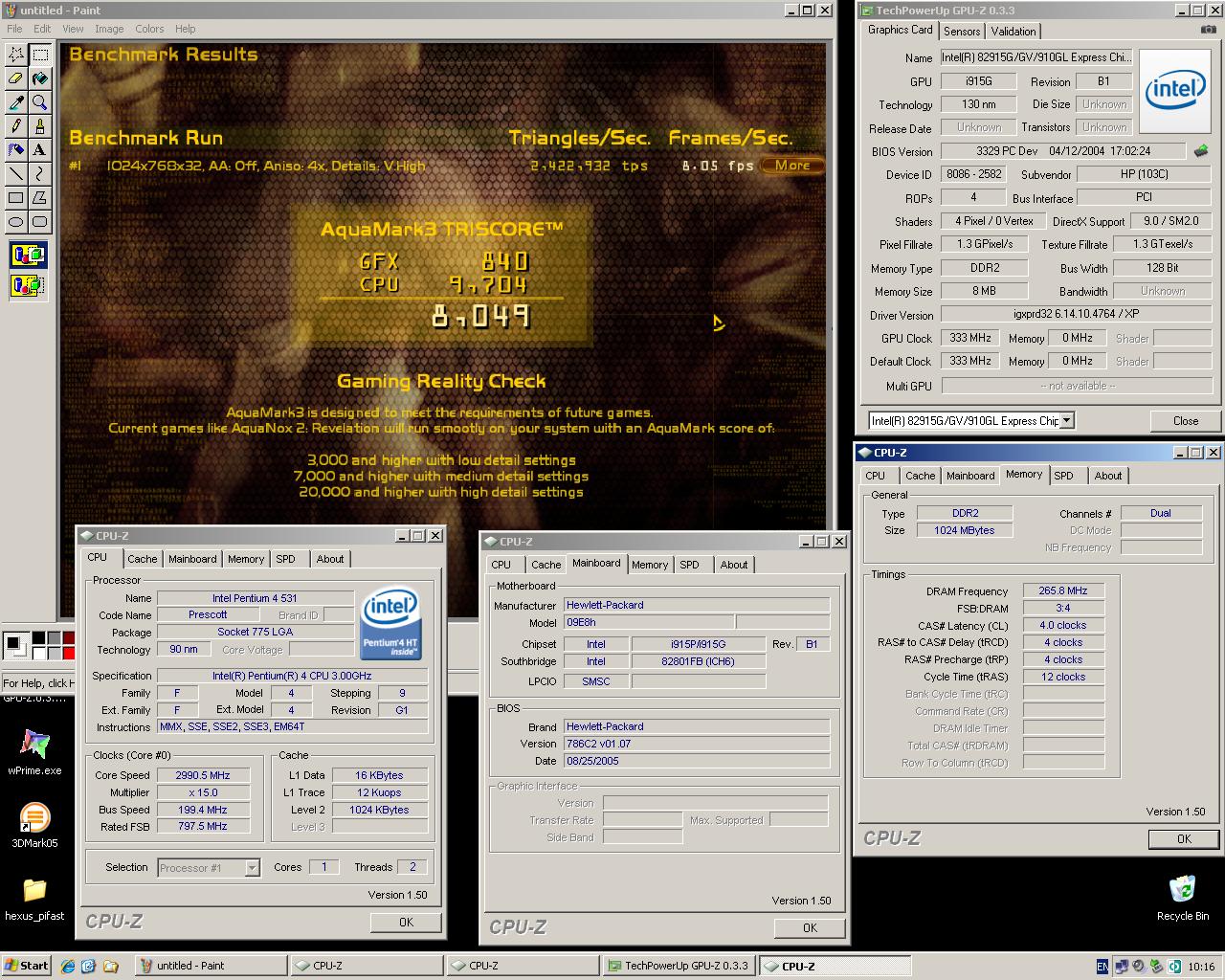Select the rectangular Select tool in Paint
This screenshot has width=1225, height=980.
[x=39, y=55]
